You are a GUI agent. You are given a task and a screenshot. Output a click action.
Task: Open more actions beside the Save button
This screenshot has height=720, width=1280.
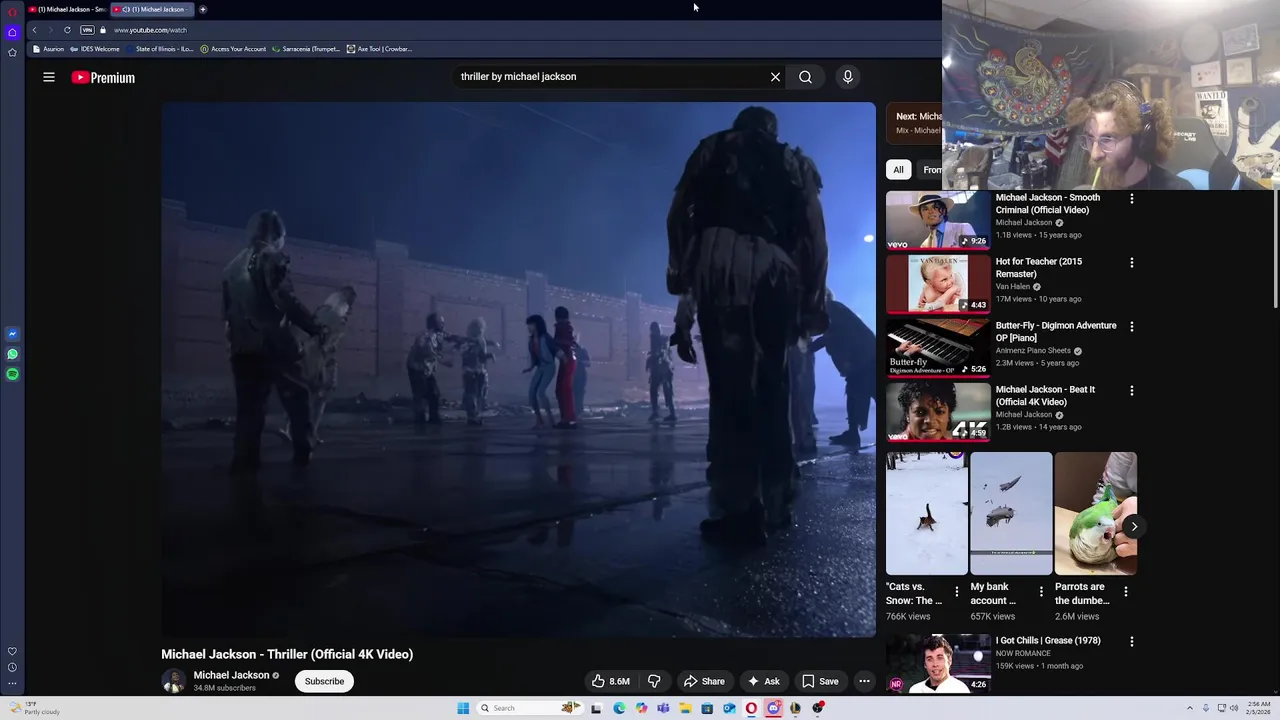(x=864, y=681)
